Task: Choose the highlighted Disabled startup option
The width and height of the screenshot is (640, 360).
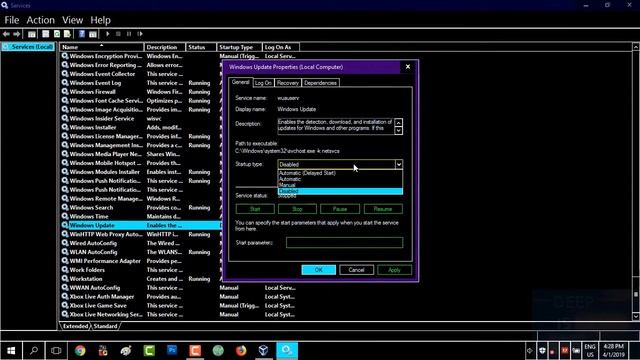Action: click(340, 191)
